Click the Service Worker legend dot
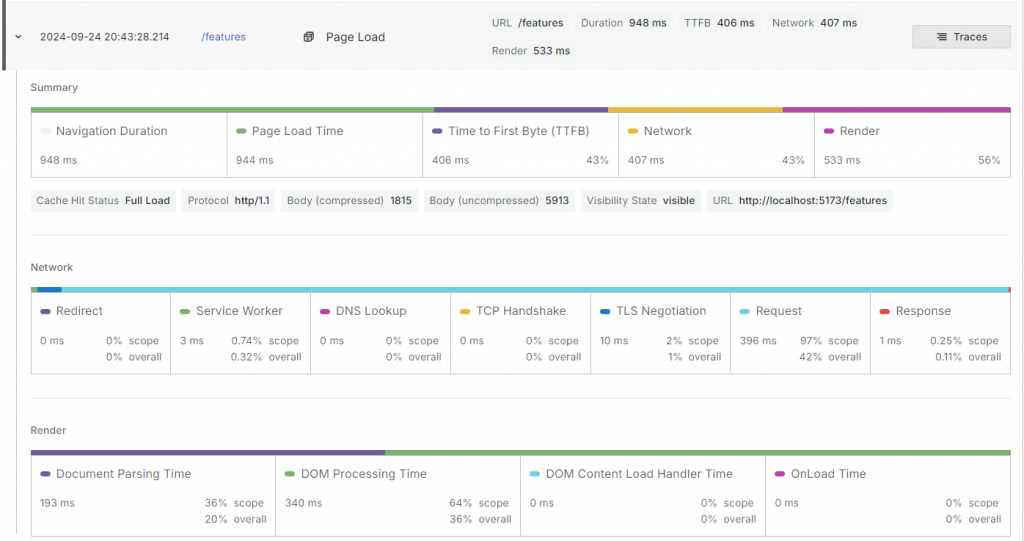 click(x=185, y=312)
